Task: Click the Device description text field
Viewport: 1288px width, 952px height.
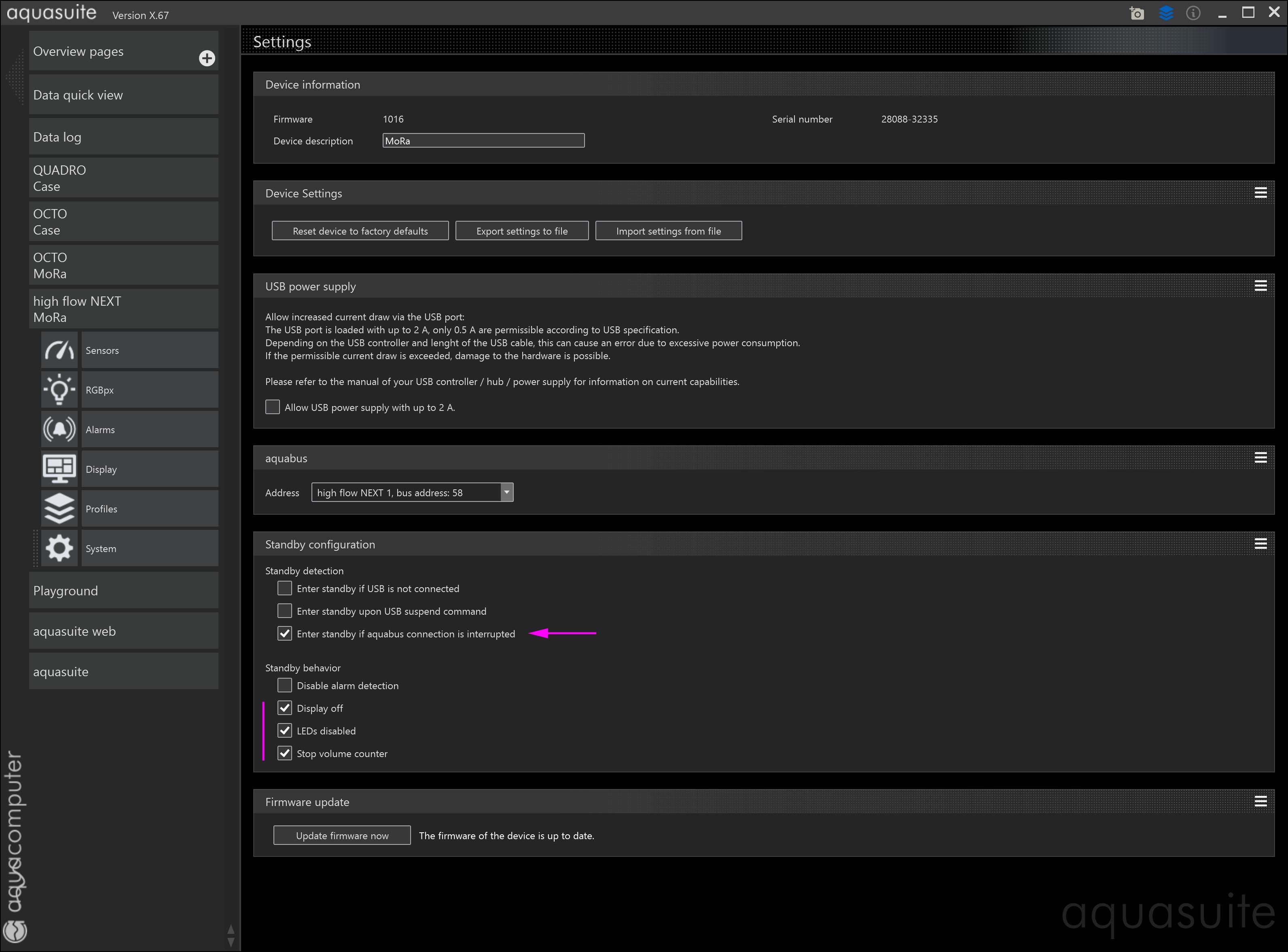Action: point(483,141)
